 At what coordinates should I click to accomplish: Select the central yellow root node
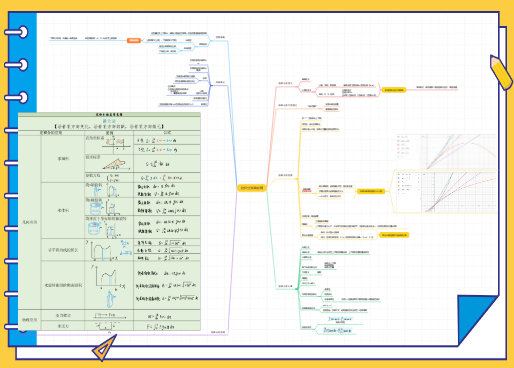tap(252, 188)
